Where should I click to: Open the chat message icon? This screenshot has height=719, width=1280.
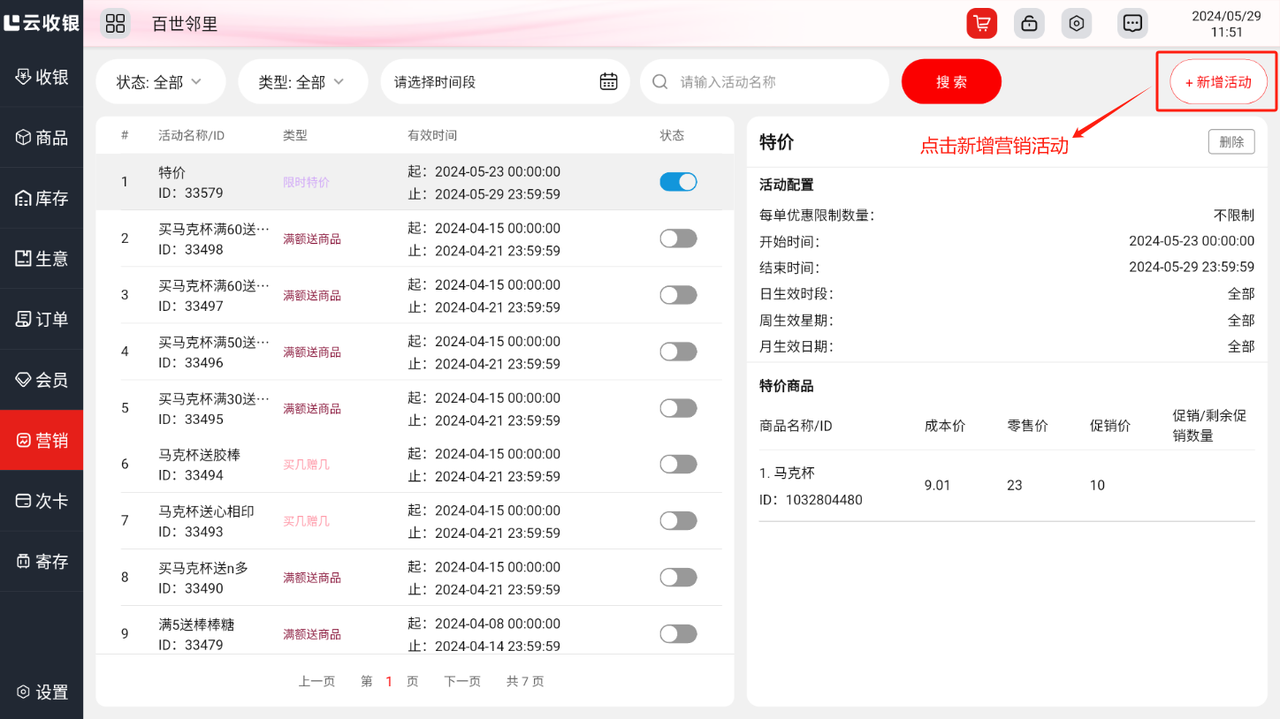[x=1132, y=24]
